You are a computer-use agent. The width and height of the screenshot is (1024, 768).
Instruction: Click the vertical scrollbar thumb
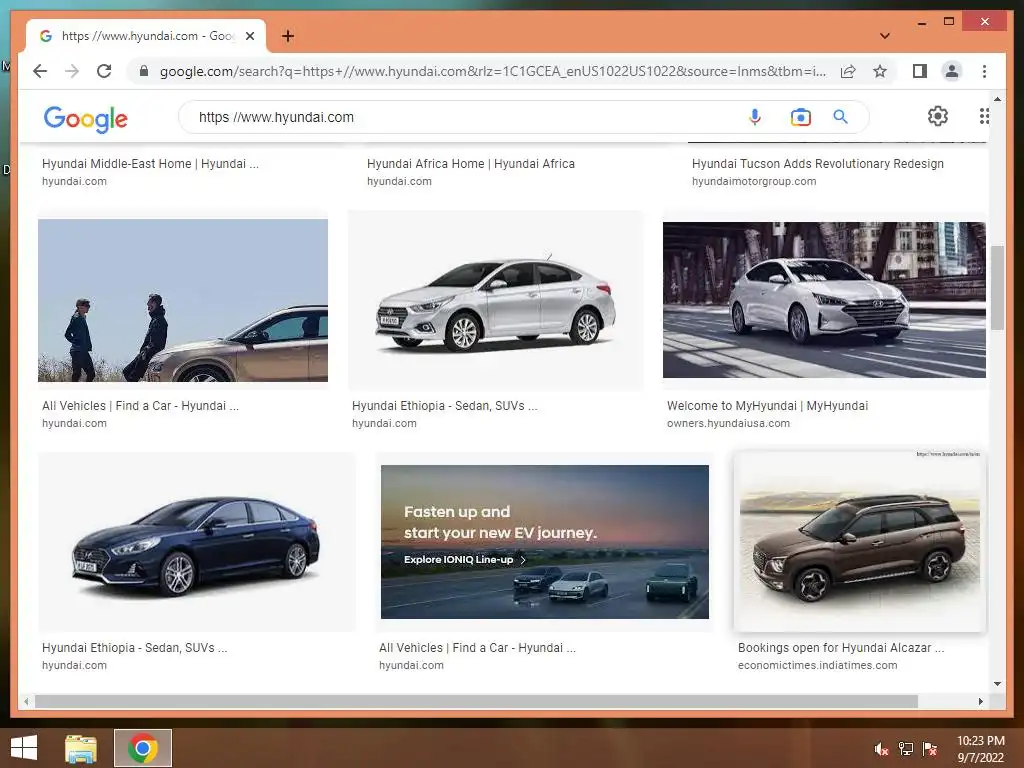point(997,287)
